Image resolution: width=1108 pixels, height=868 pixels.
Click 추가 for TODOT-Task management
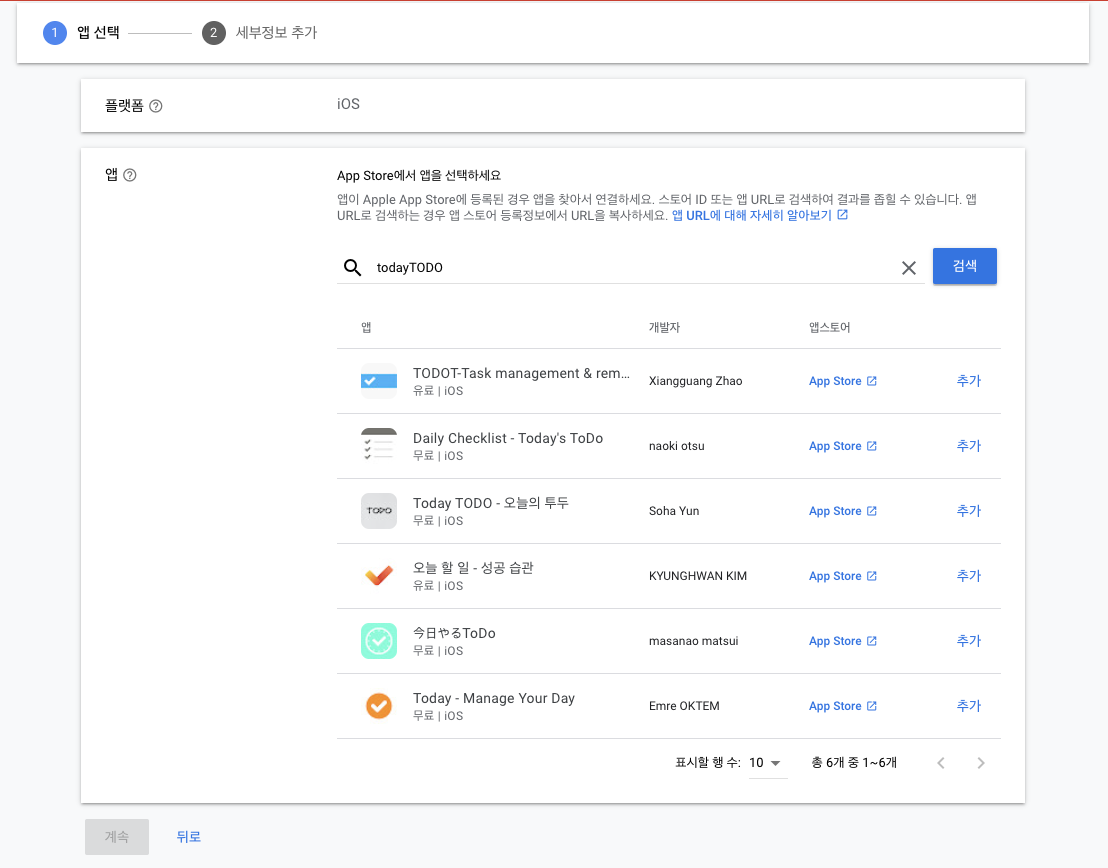pos(969,381)
